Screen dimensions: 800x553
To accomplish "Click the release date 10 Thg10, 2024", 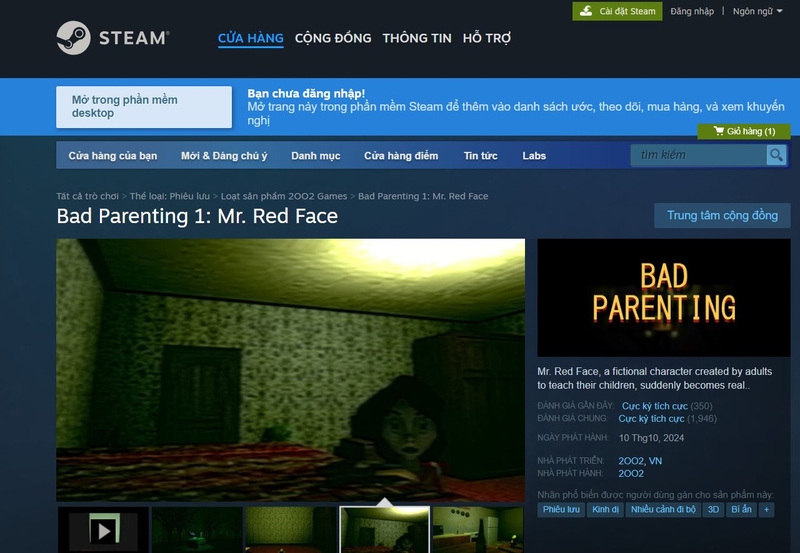I will coord(651,438).
